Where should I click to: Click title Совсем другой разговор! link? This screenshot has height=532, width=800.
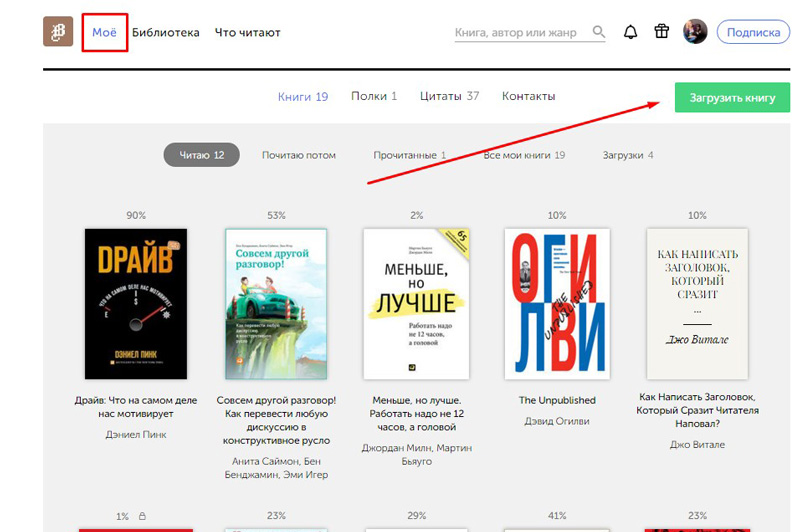click(x=276, y=420)
